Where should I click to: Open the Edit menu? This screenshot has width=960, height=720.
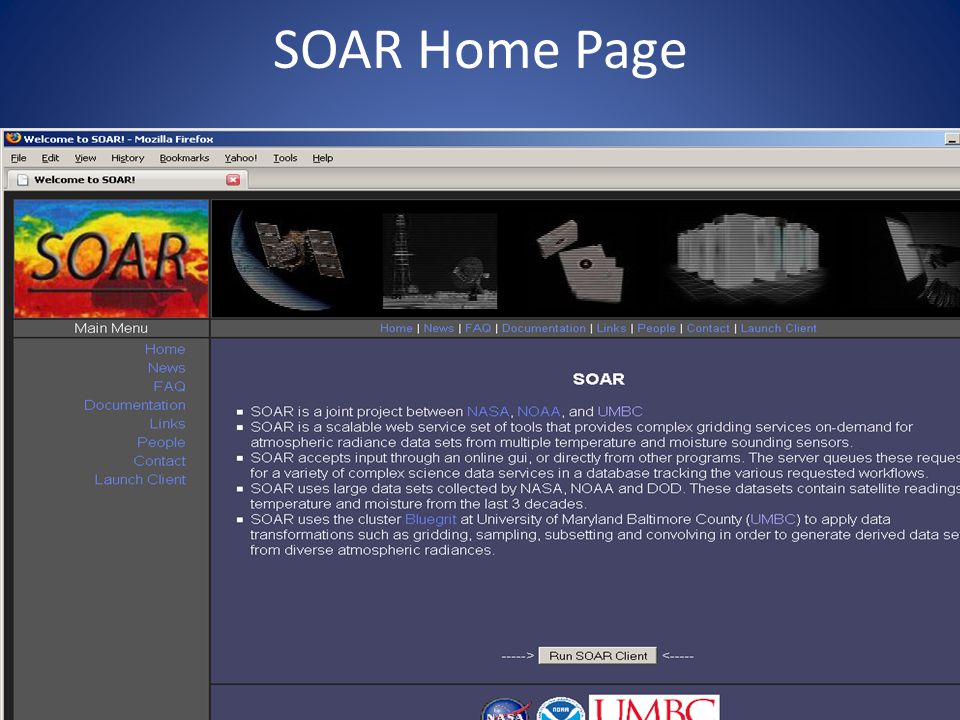coord(50,158)
